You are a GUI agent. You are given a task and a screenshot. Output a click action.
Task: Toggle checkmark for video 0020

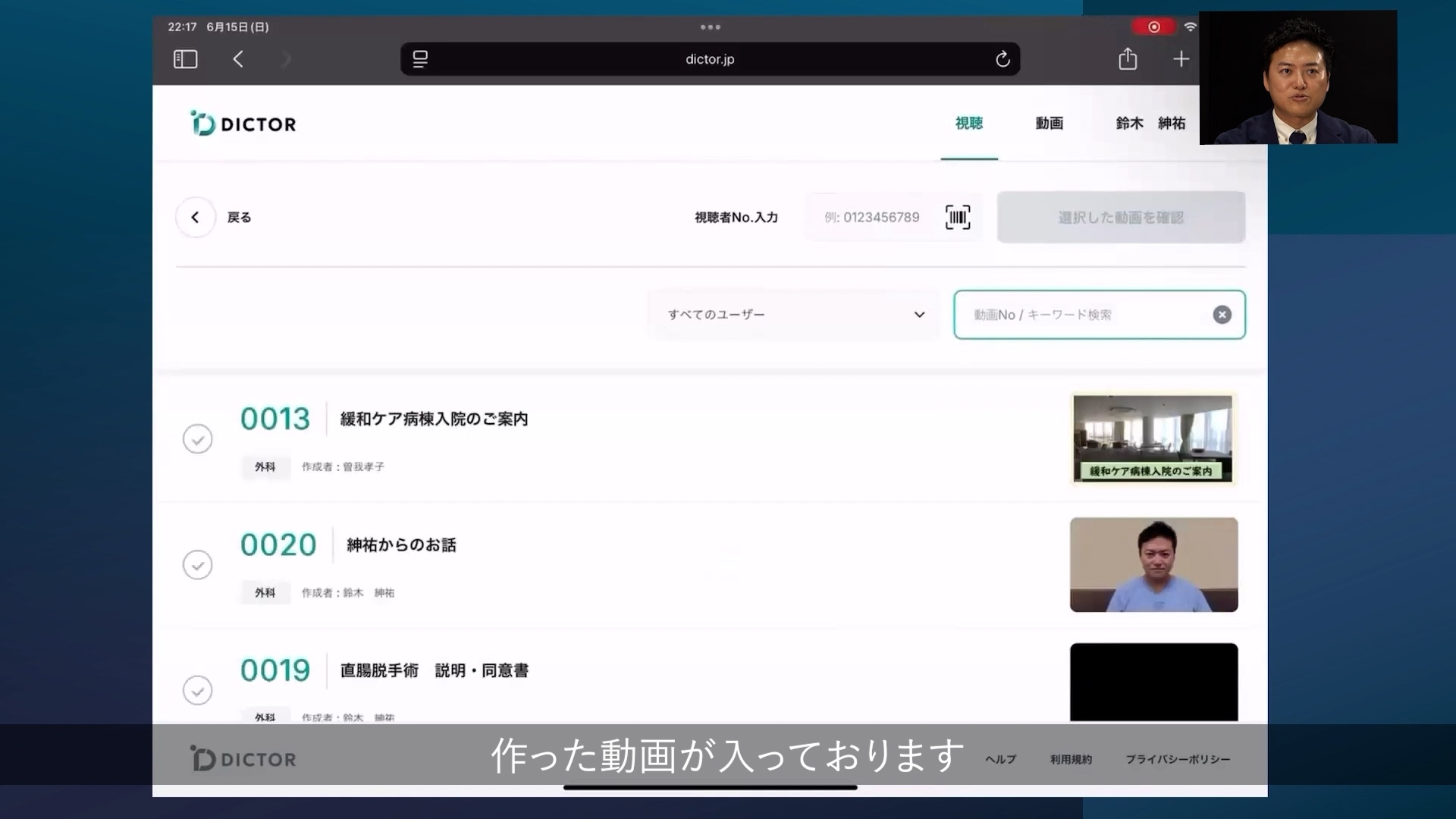point(197,565)
